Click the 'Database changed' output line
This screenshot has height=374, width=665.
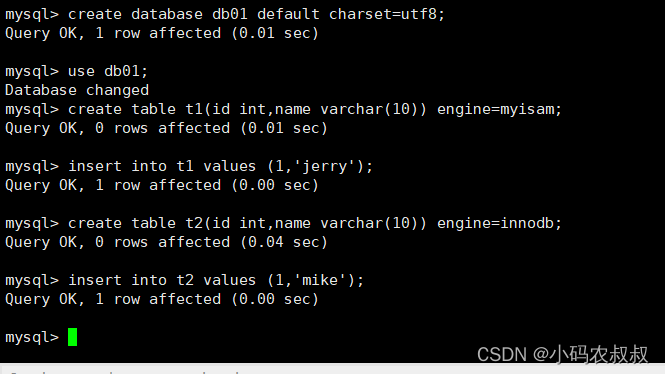point(77,90)
